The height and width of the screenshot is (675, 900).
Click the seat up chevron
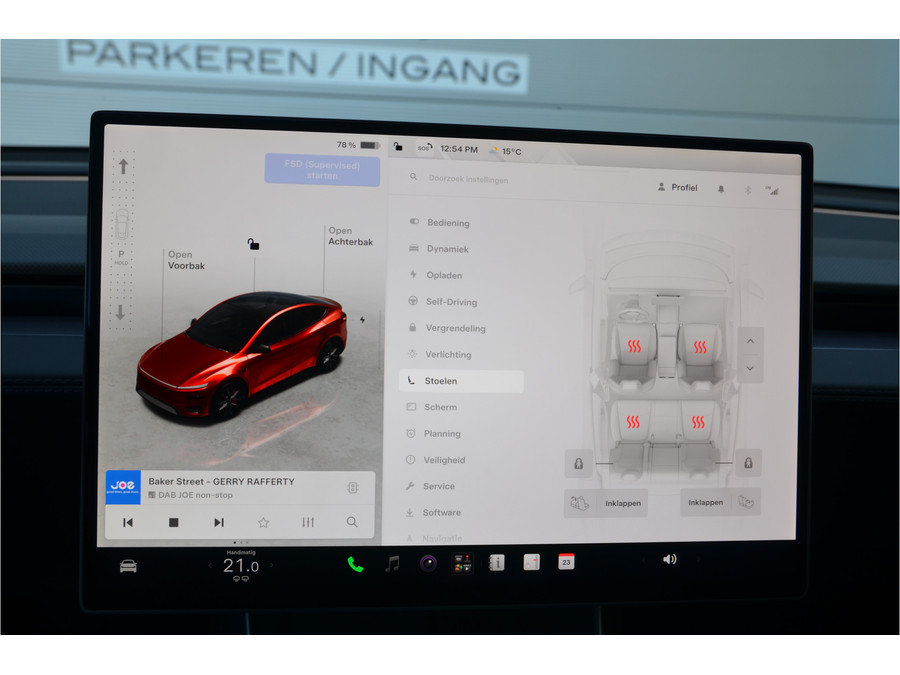[750, 342]
